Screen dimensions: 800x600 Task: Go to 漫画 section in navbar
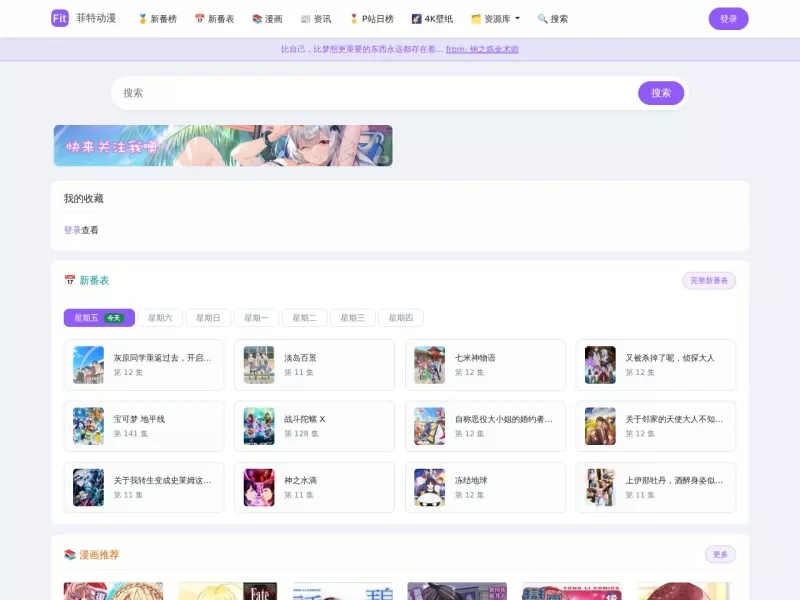[267, 19]
